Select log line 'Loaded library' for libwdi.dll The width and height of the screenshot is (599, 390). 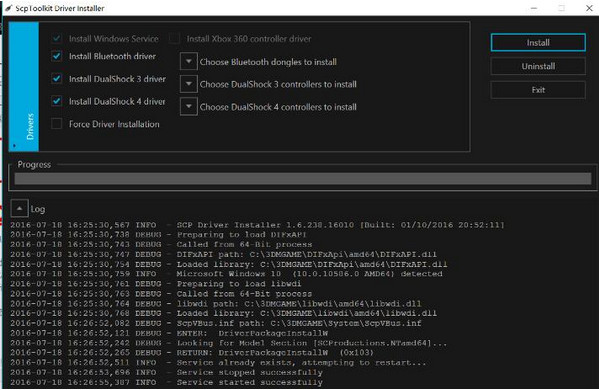(x=223, y=313)
